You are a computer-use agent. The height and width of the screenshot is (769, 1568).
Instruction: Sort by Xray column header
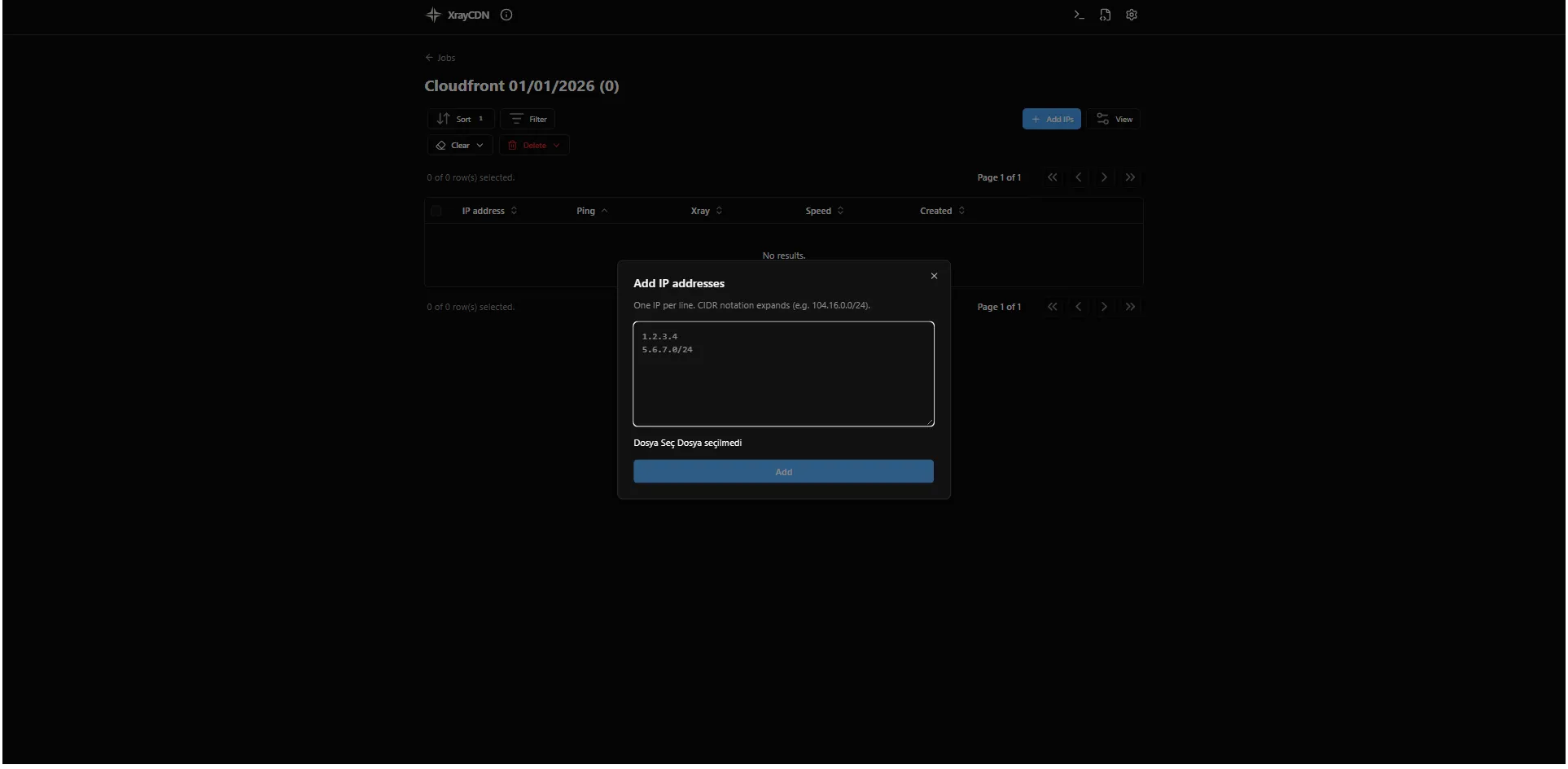point(706,211)
